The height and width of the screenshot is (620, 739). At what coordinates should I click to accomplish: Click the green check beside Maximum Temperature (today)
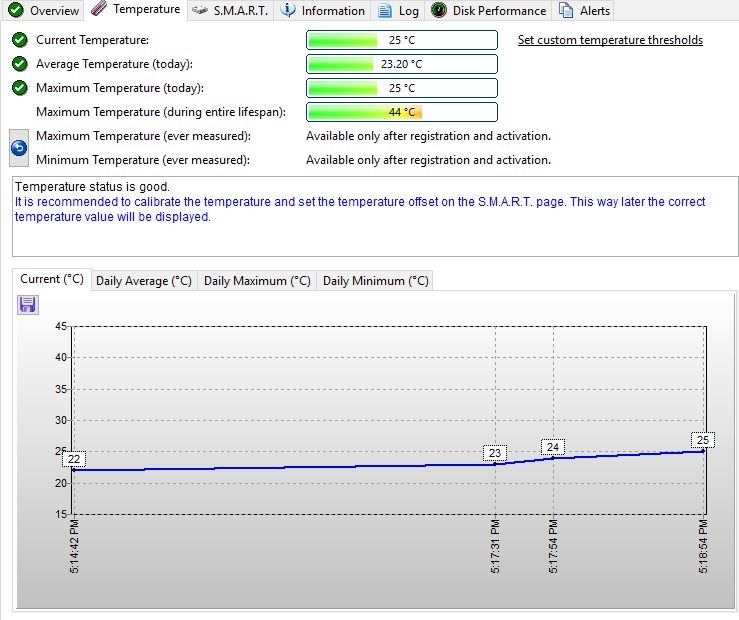[x=20, y=88]
